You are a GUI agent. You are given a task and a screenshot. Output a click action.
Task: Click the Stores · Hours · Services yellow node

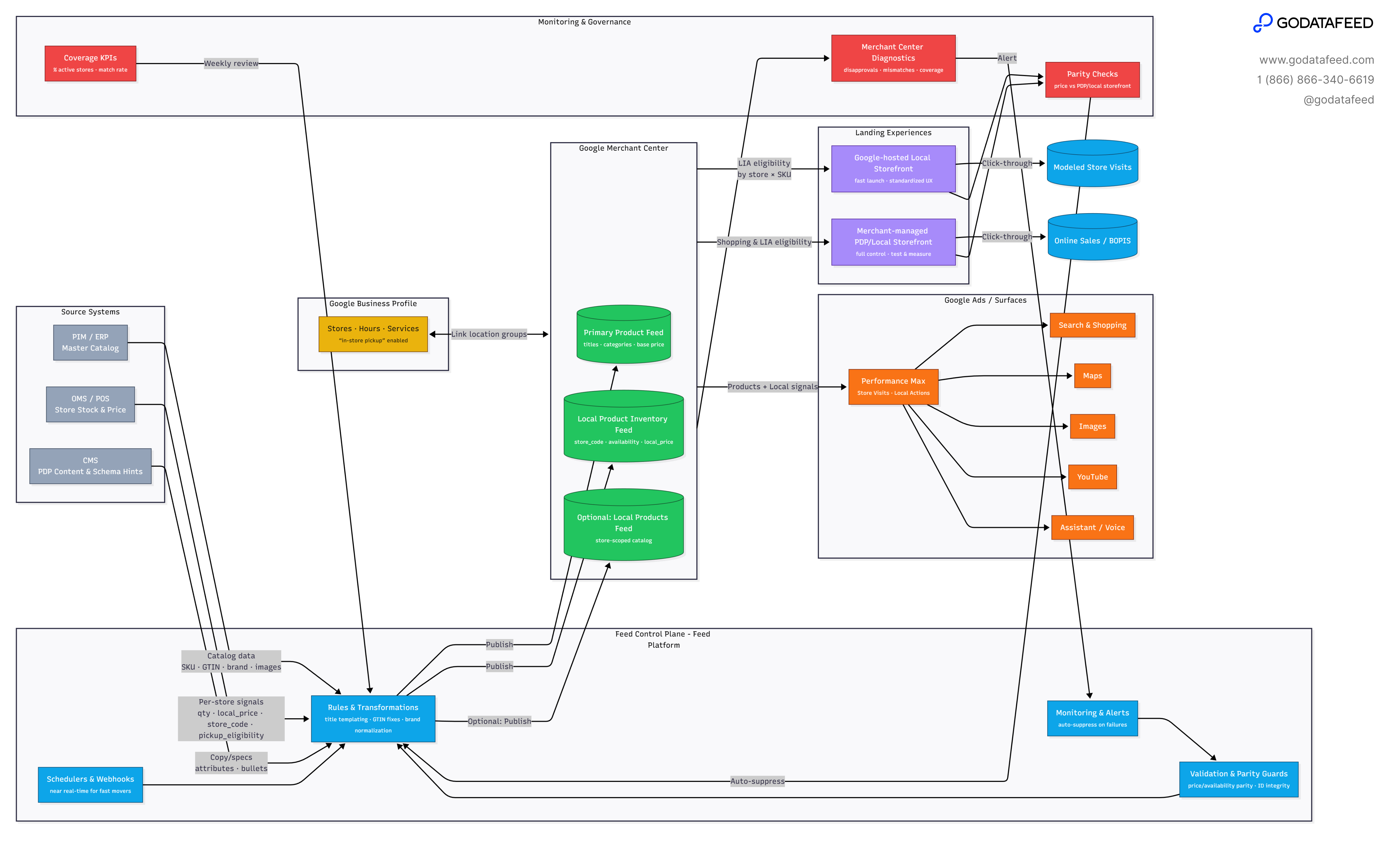[373, 334]
